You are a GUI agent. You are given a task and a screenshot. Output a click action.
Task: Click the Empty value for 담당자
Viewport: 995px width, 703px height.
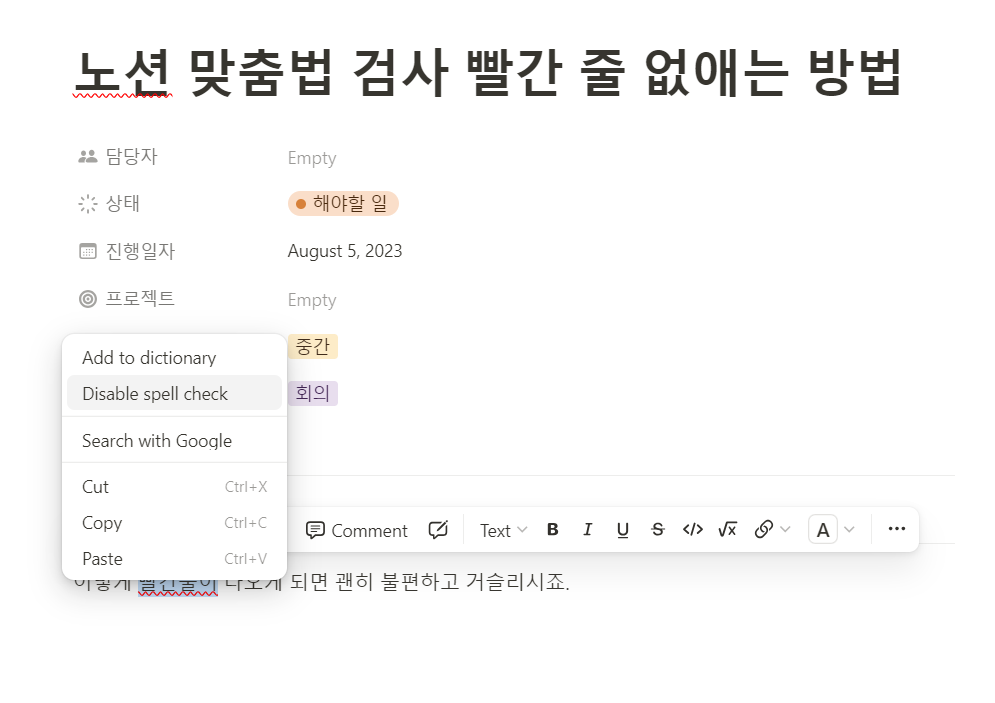pyautogui.click(x=312, y=158)
